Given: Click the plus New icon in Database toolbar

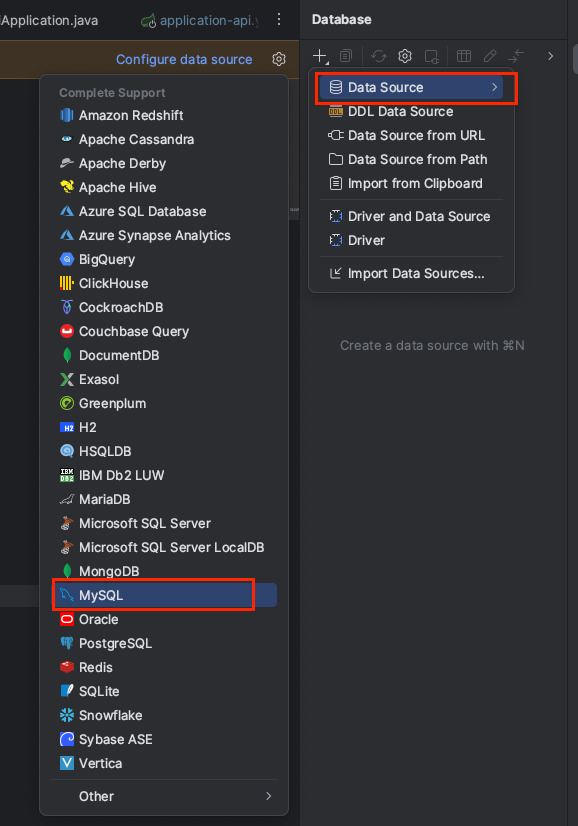Looking at the screenshot, I should pos(320,56).
